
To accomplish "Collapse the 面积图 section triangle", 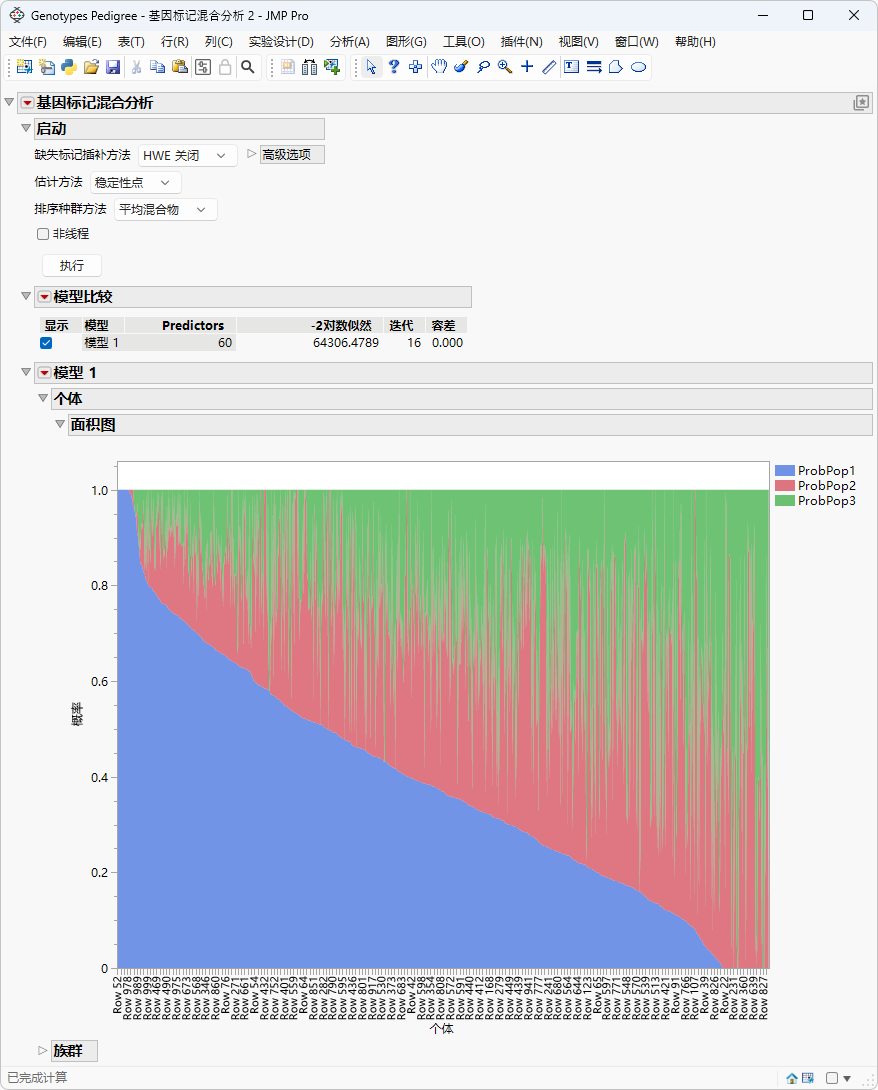I will (x=60, y=423).
